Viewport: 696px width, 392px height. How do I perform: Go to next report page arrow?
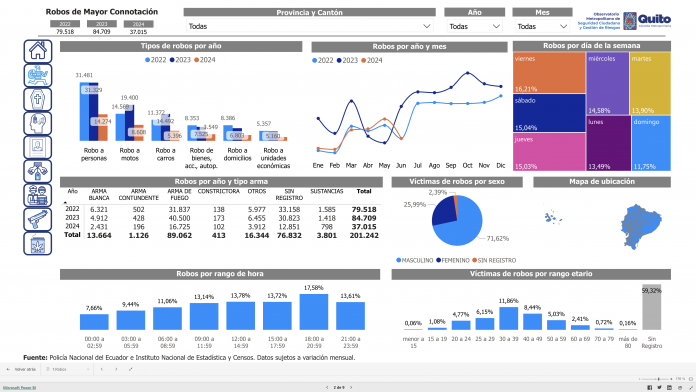pyautogui.click(x=351, y=388)
